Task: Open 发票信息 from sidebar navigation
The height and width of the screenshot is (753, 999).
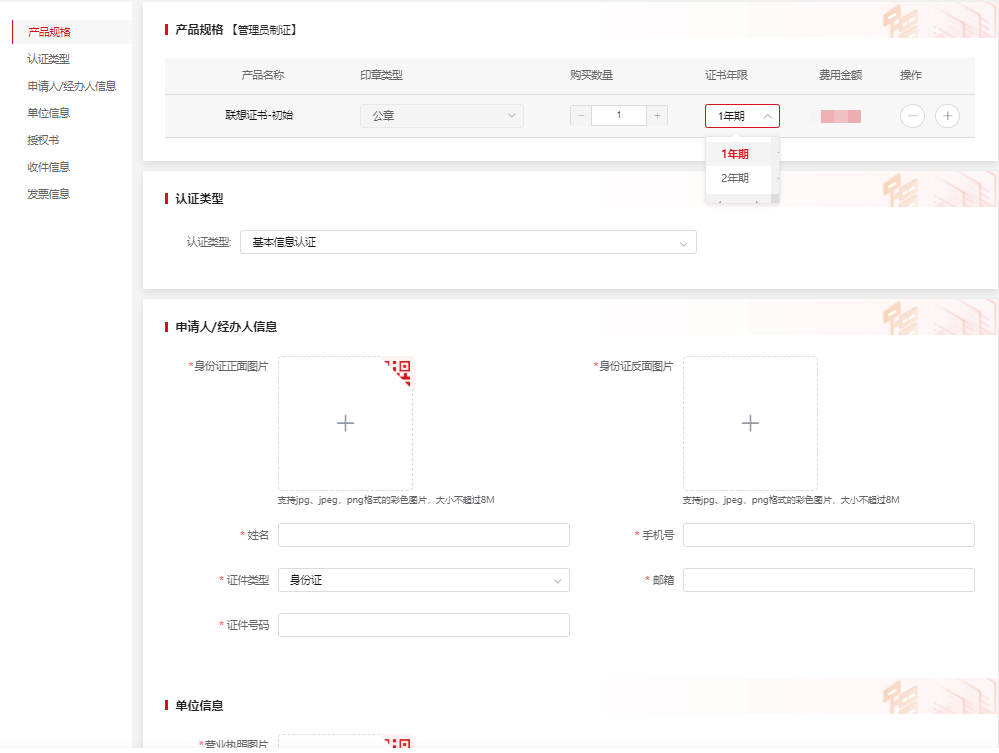Action: 49,194
